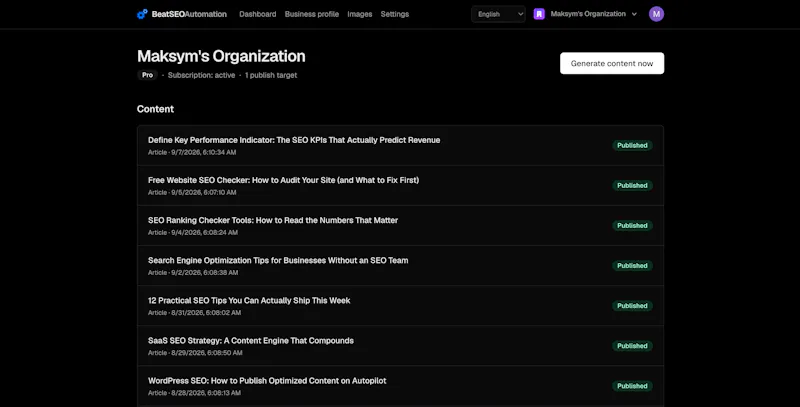
Task: Click Published badge on Free Website SEO Checker row
Action: tap(632, 186)
